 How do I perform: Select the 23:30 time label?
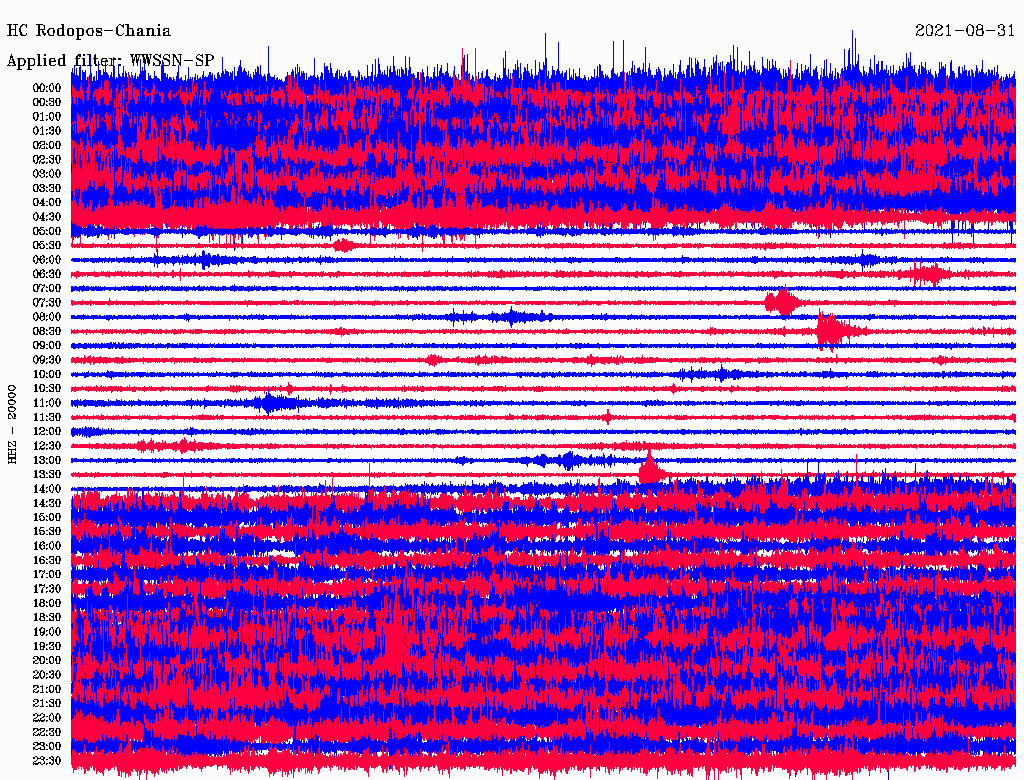coord(47,761)
